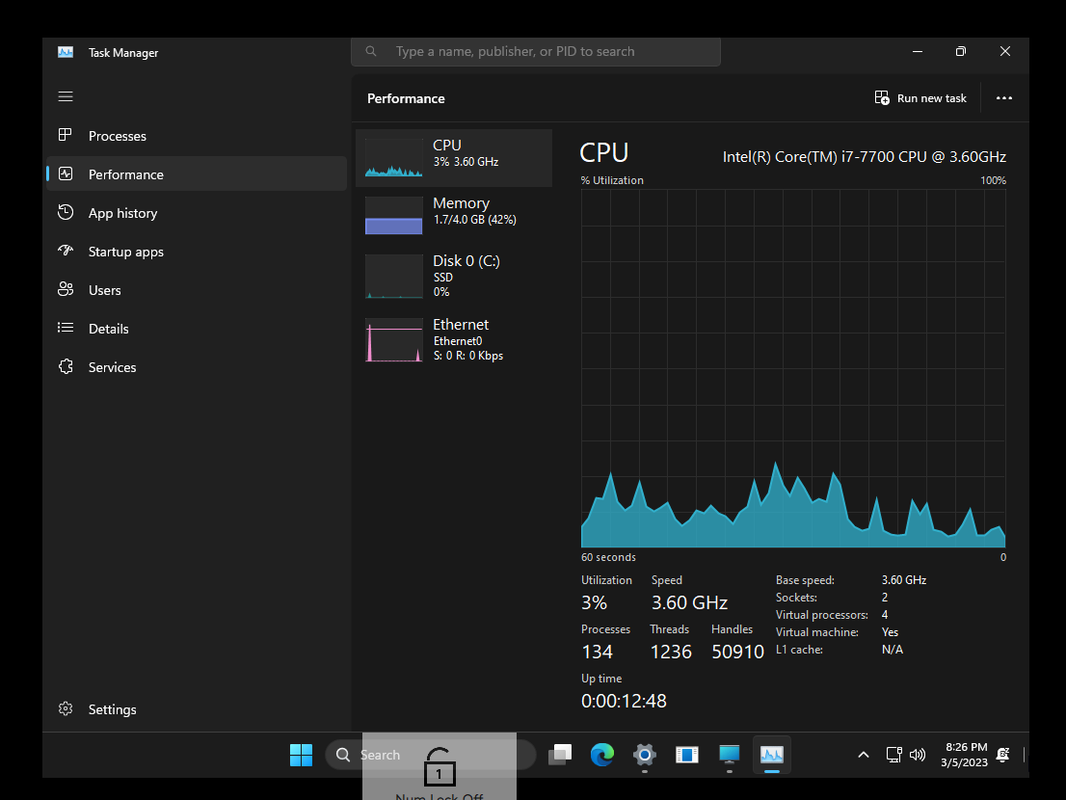This screenshot has width=1066, height=800.
Task: Click the Task Manager title bar icon
Action: 65,52
